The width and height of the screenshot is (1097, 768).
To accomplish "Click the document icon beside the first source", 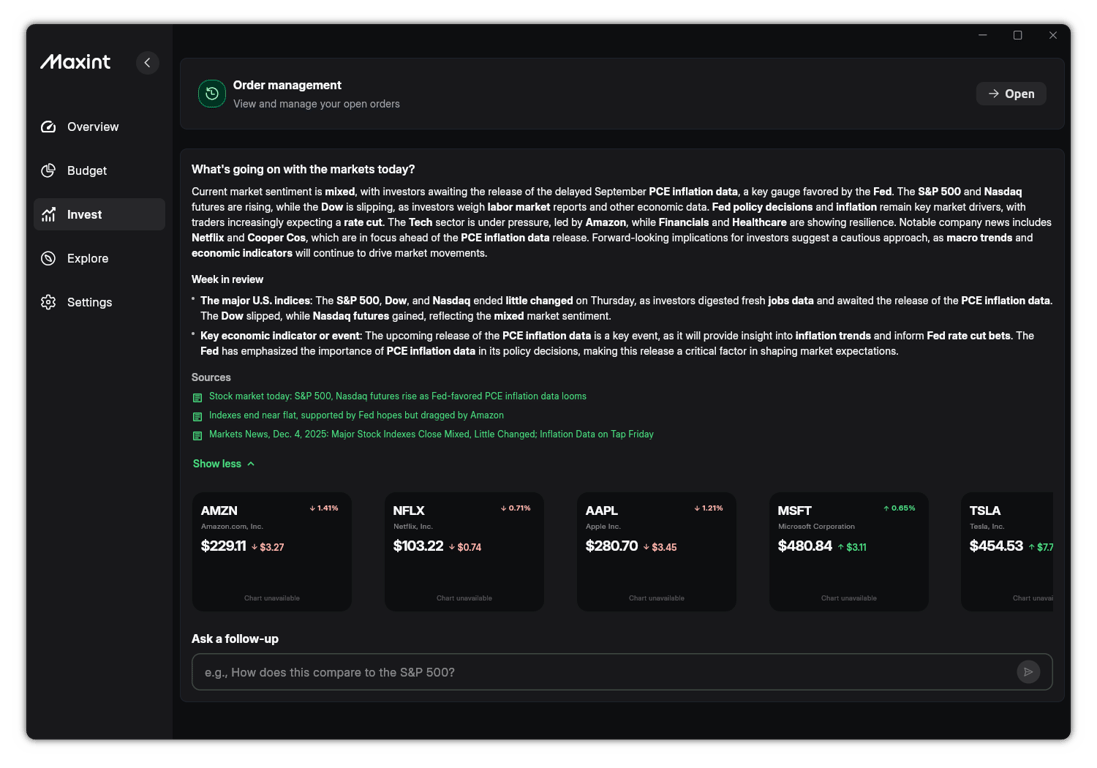I will click(197, 397).
